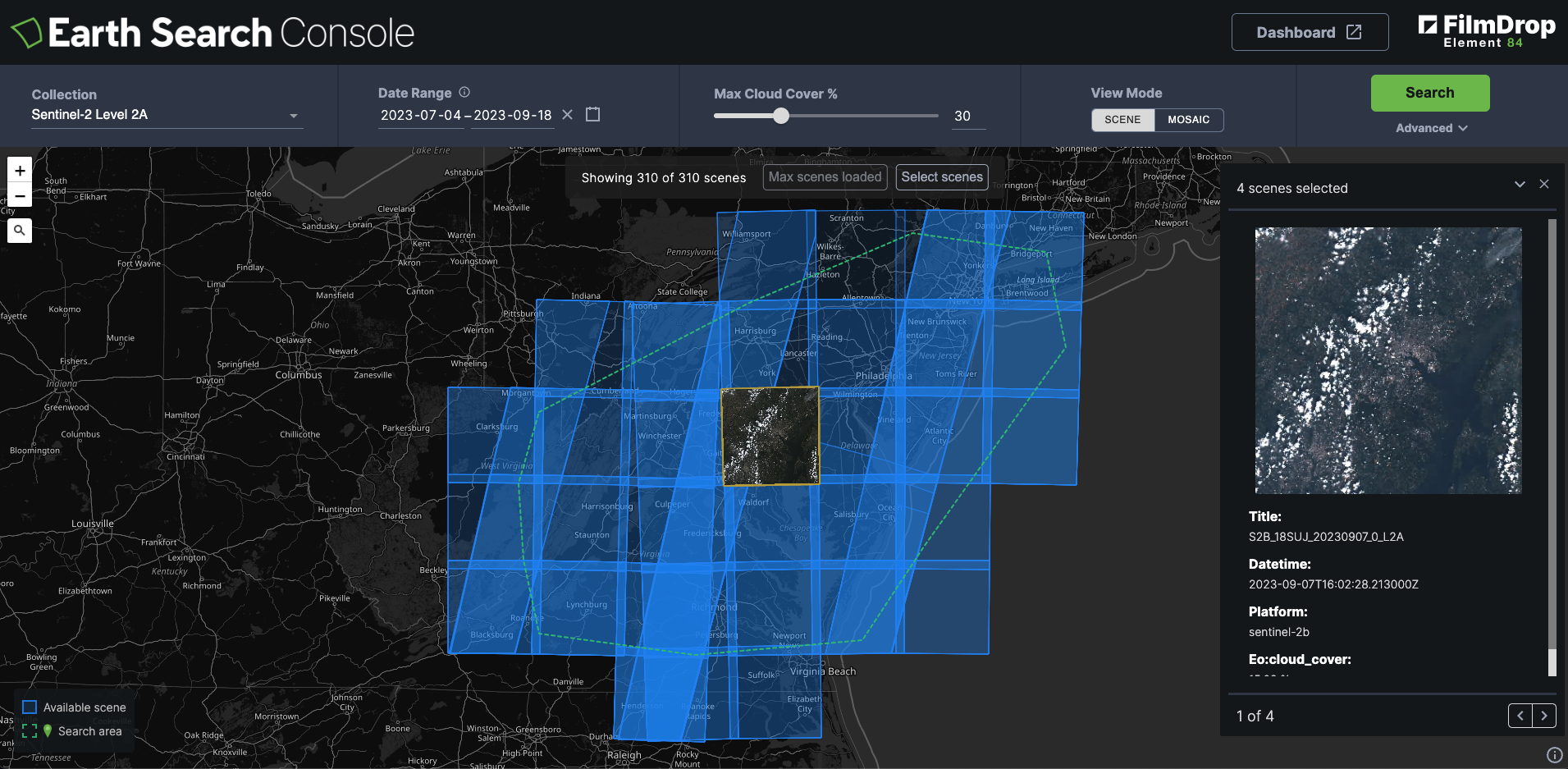Expand the Advanced search options
Viewport: 1568px width, 769px height.
(1431, 128)
